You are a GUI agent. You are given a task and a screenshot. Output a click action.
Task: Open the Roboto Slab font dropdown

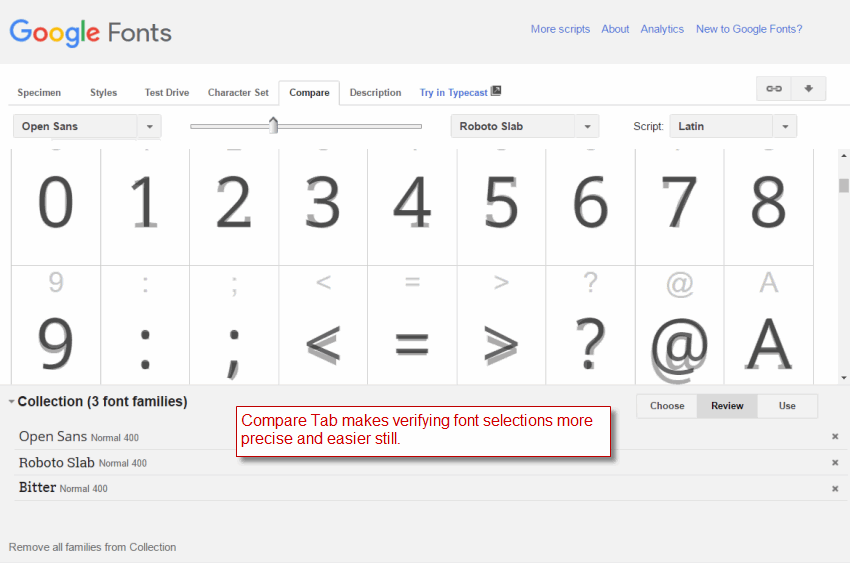pyautogui.click(x=524, y=126)
